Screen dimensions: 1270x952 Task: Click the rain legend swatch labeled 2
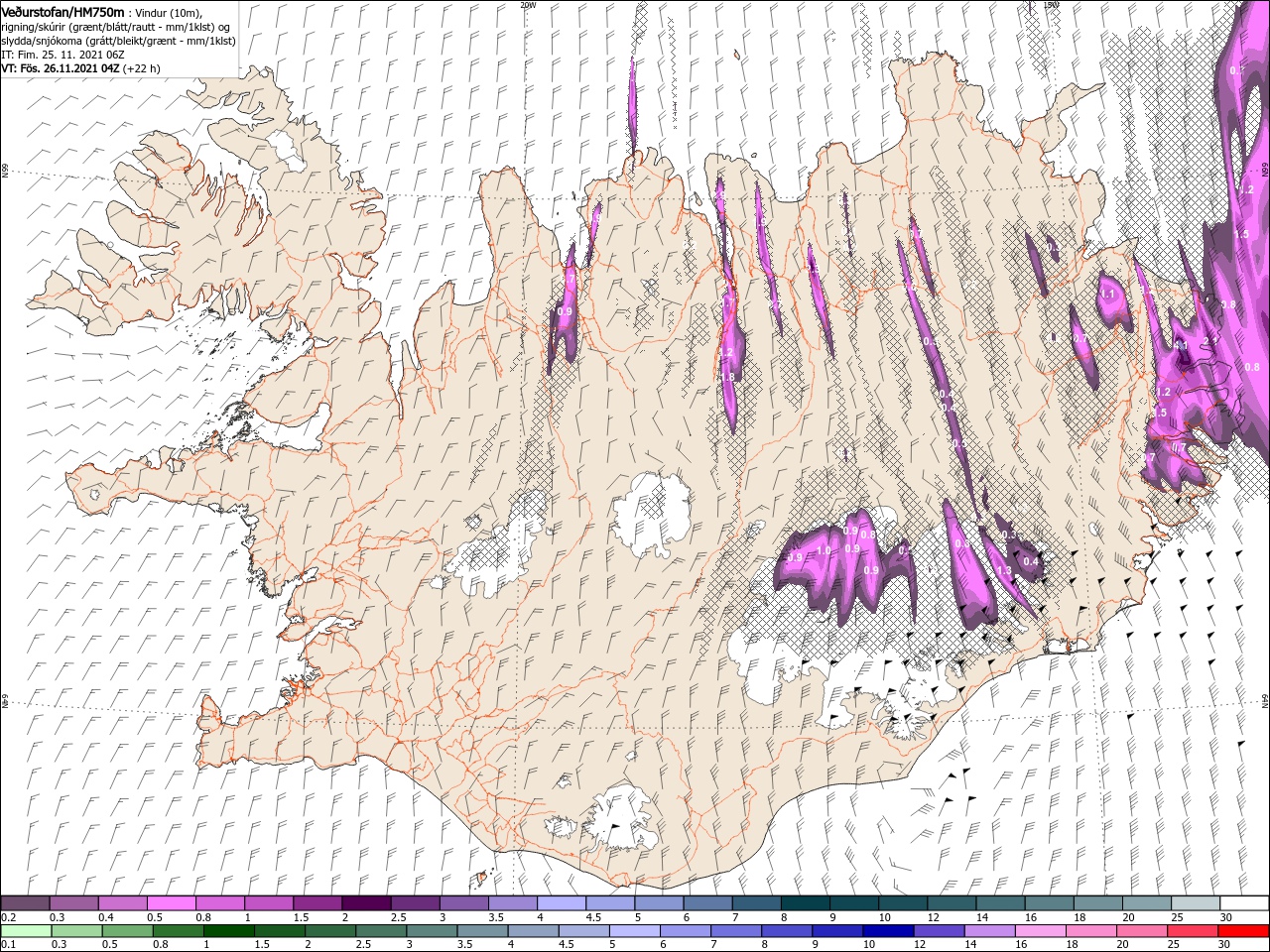pyautogui.click(x=330, y=931)
